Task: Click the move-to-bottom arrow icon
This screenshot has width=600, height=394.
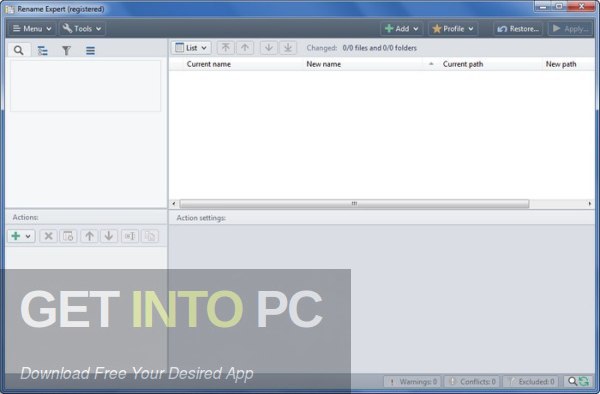Action: click(288, 48)
